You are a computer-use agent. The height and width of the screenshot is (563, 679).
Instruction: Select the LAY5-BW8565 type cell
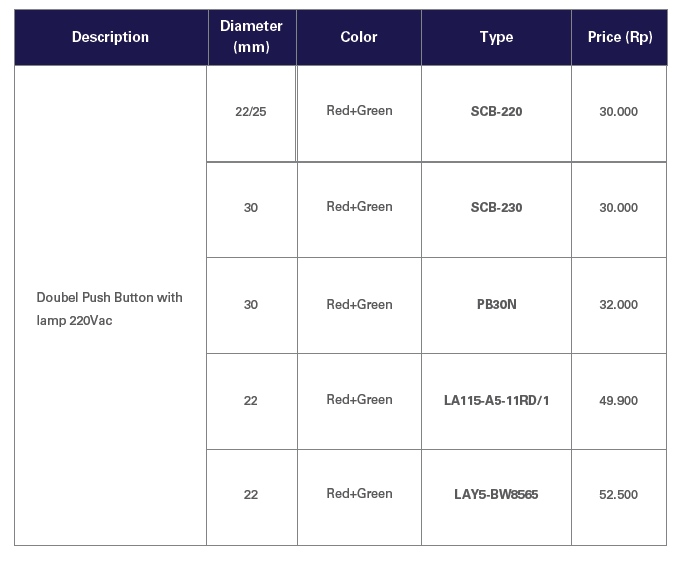point(496,497)
